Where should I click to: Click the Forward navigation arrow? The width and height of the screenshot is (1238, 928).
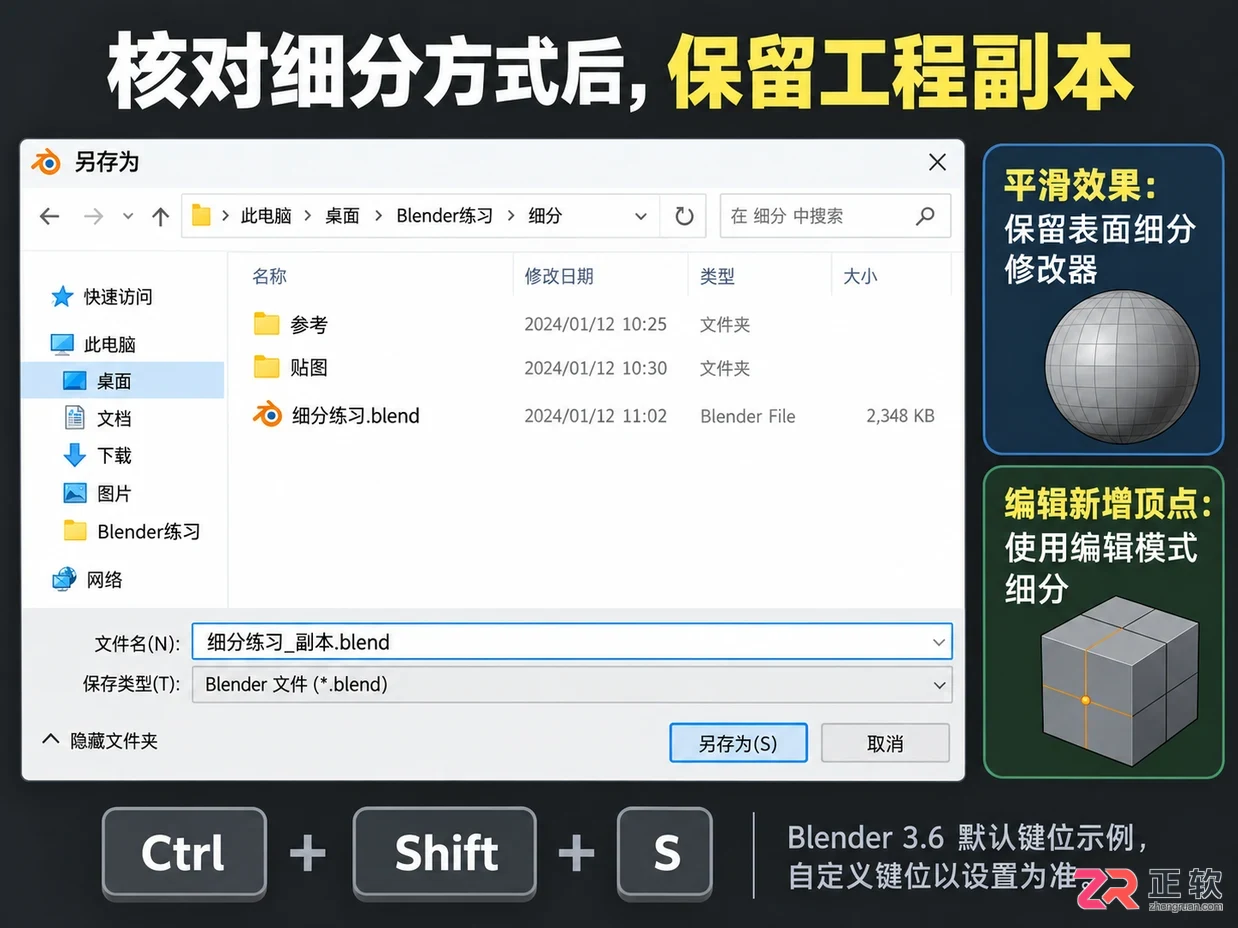pos(93,216)
